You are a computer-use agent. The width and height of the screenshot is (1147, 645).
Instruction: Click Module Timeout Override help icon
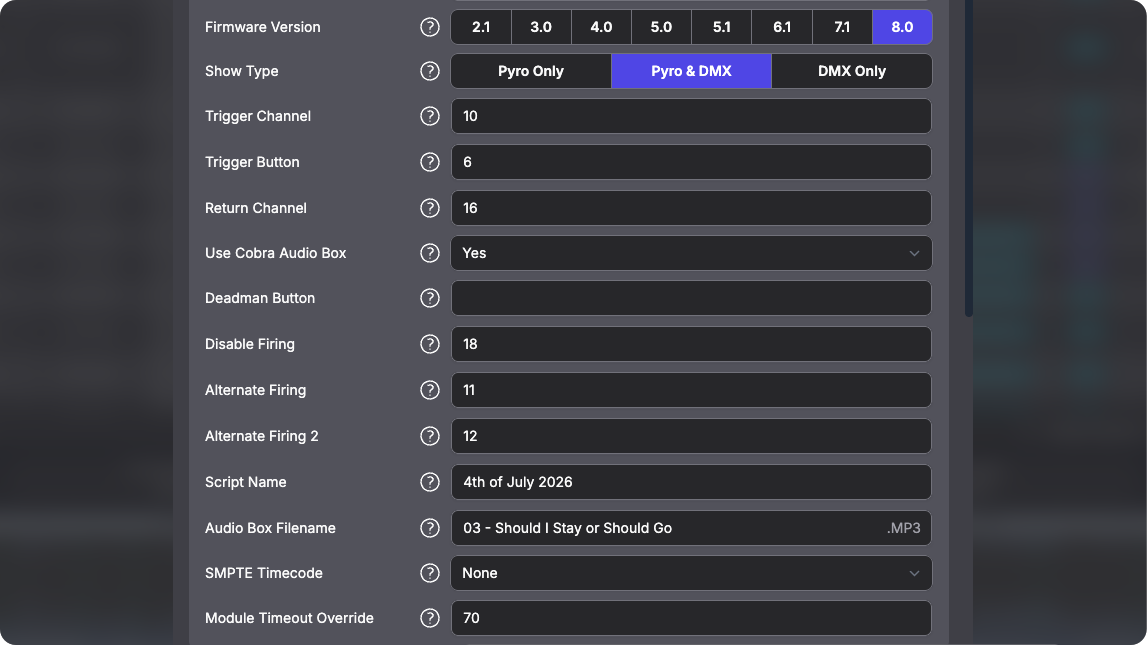pyautogui.click(x=430, y=618)
